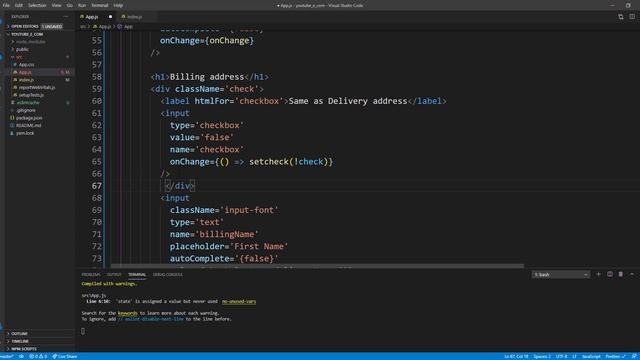This screenshot has height=360, width=640.
Task: Change end of line via LF item
Action: click(x=574, y=356)
